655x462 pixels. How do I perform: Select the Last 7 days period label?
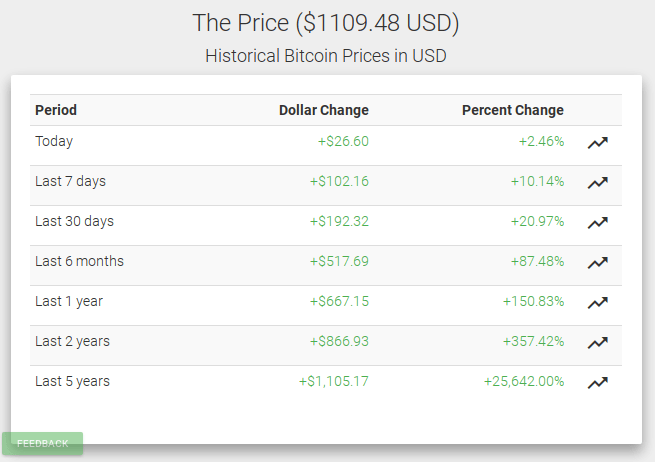coord(70,181)
